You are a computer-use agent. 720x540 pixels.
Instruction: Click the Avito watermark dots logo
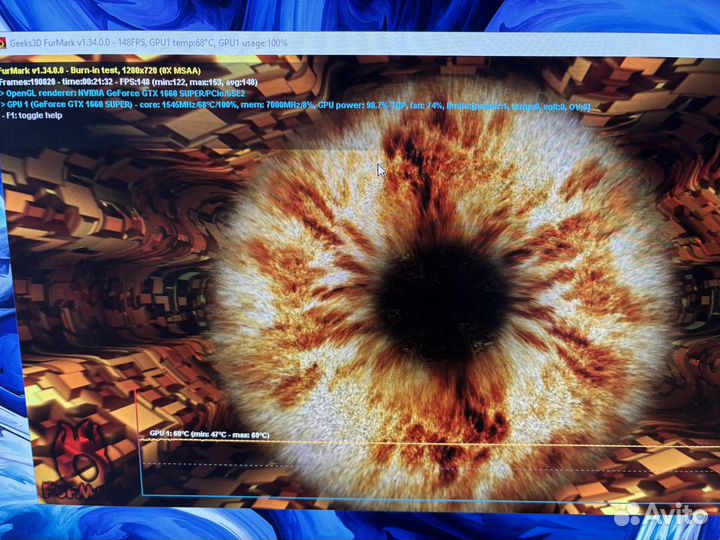click(x=626, y=515)
